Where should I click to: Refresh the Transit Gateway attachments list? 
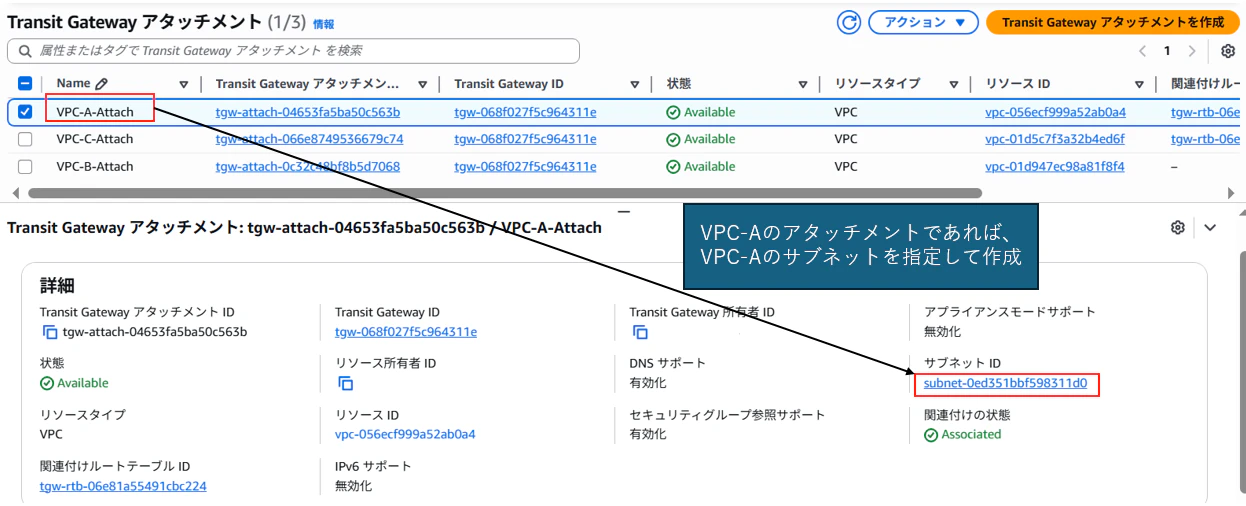[x=849, y=22]
